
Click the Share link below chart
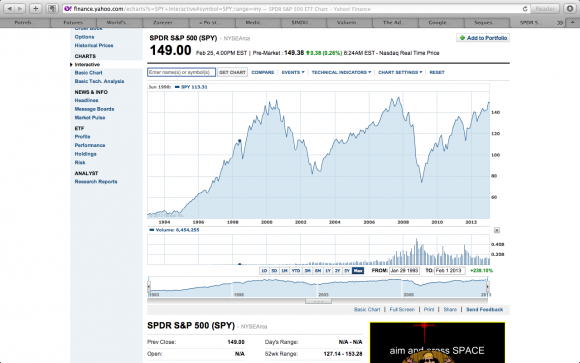point(450,310)
